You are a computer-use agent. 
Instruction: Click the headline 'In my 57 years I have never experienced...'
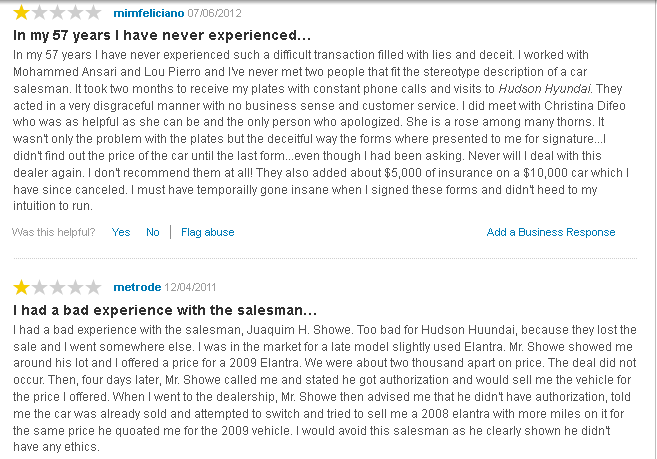click(x=162, y=35)
